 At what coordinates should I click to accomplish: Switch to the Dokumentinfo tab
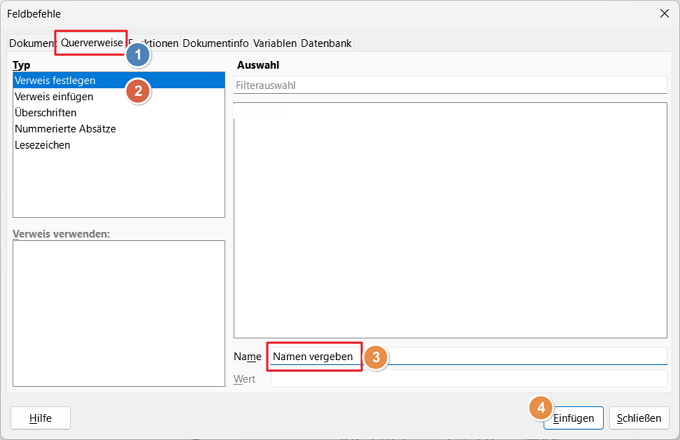coord(215,43)
